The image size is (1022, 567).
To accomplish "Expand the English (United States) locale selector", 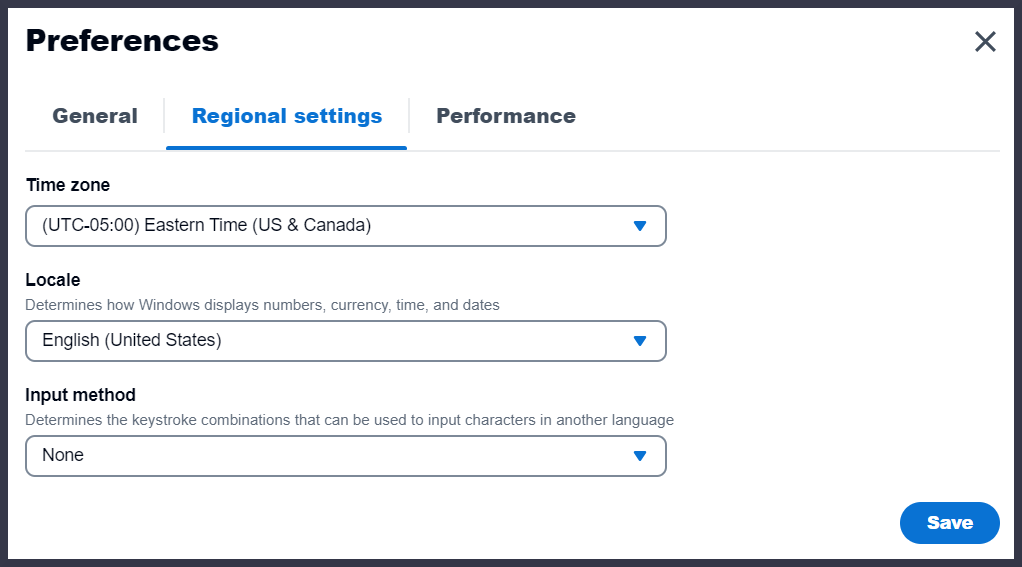I will [x=330, y=341].
